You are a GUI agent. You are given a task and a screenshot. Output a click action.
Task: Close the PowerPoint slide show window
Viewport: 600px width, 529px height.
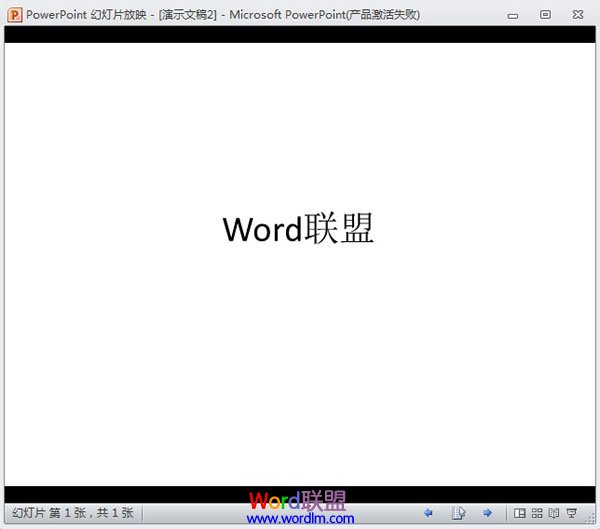point(577,14)
